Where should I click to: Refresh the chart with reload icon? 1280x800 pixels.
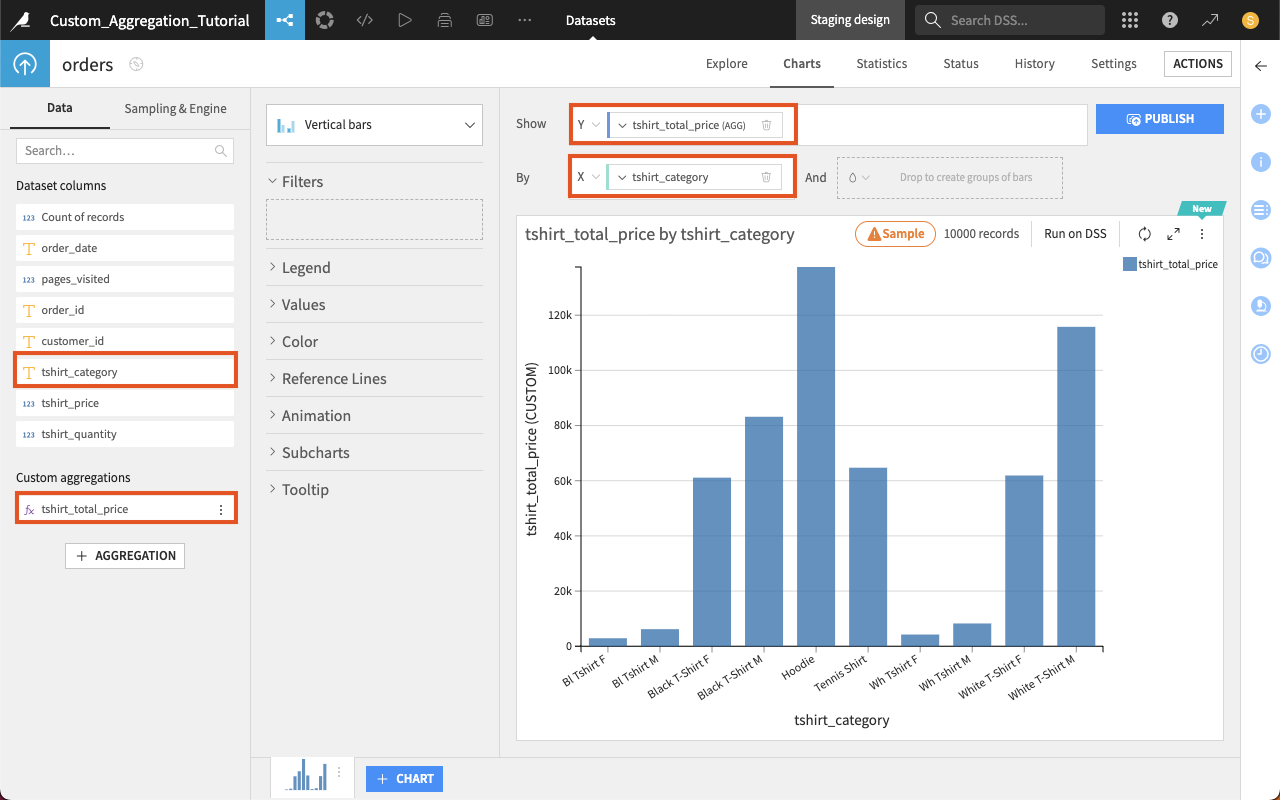[x=1145, y=234]
